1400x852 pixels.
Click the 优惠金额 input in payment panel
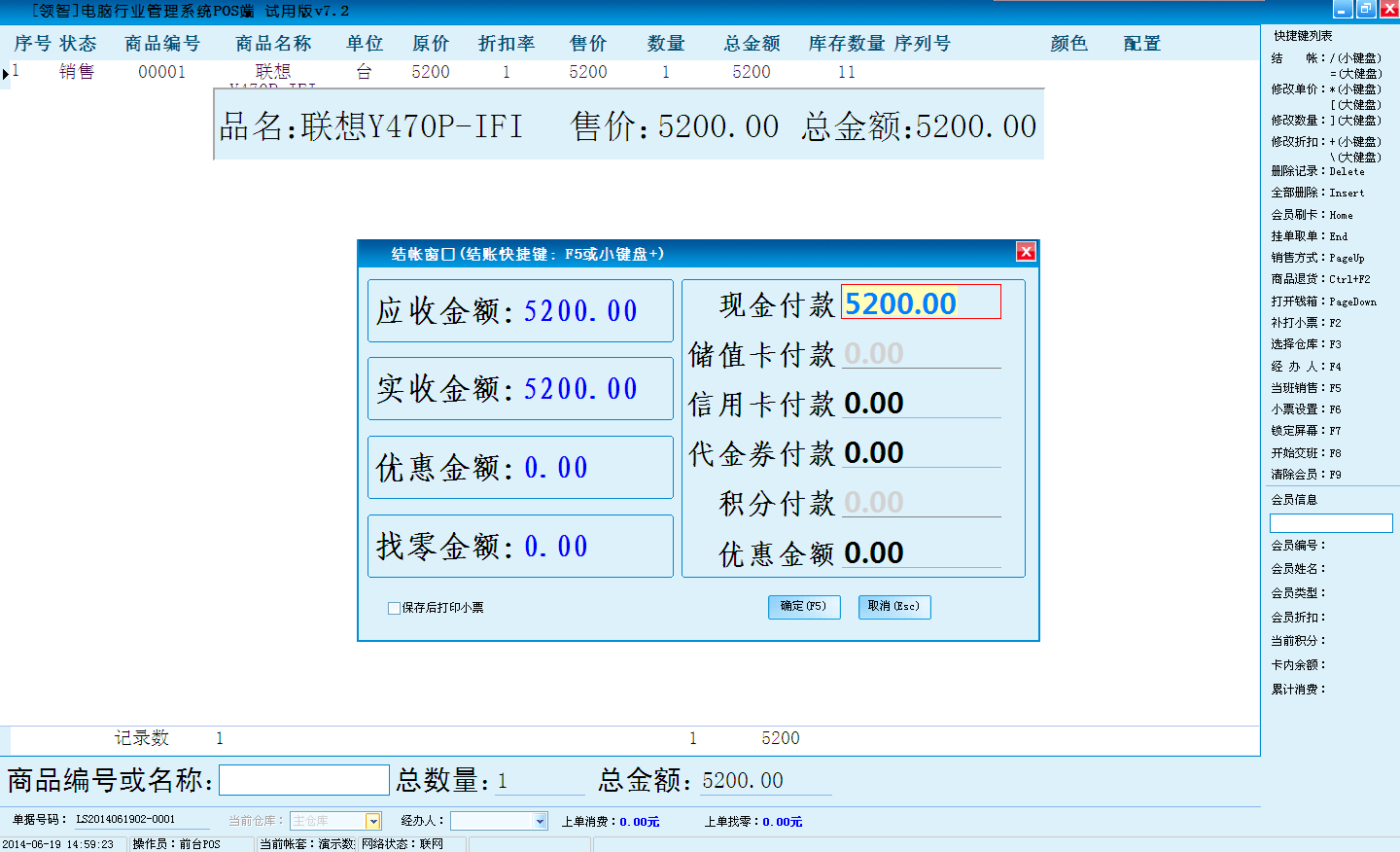click(920, 552)
